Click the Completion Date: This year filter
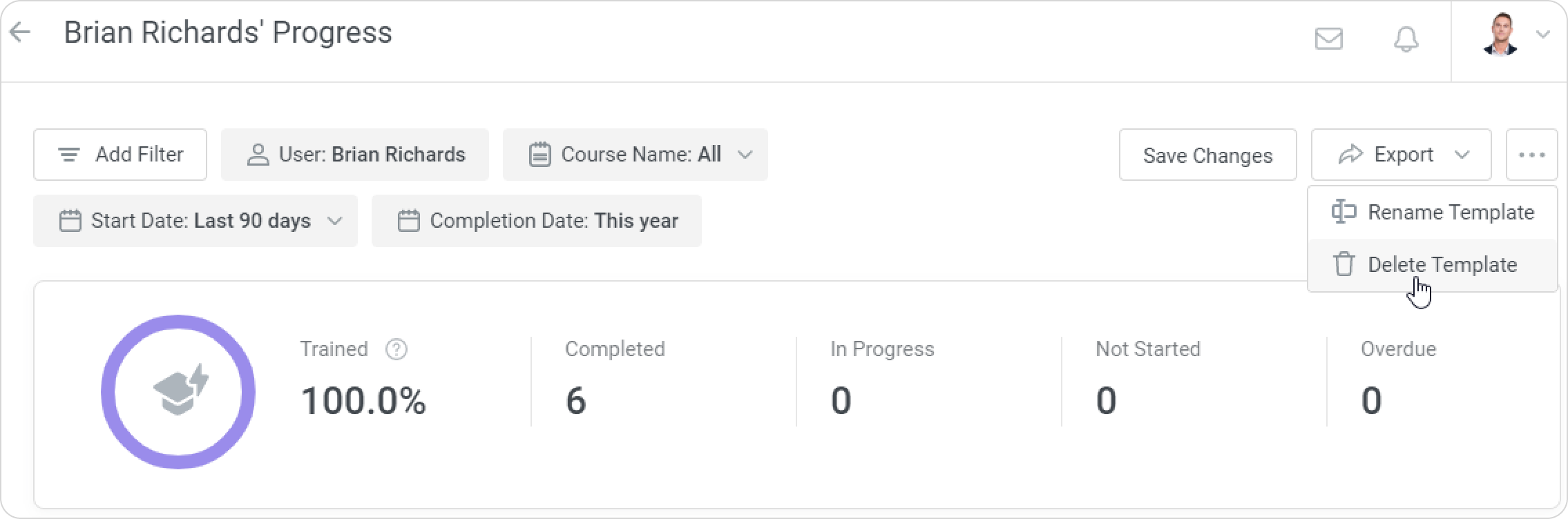1568x519 pixels. [x=537, y=221]
